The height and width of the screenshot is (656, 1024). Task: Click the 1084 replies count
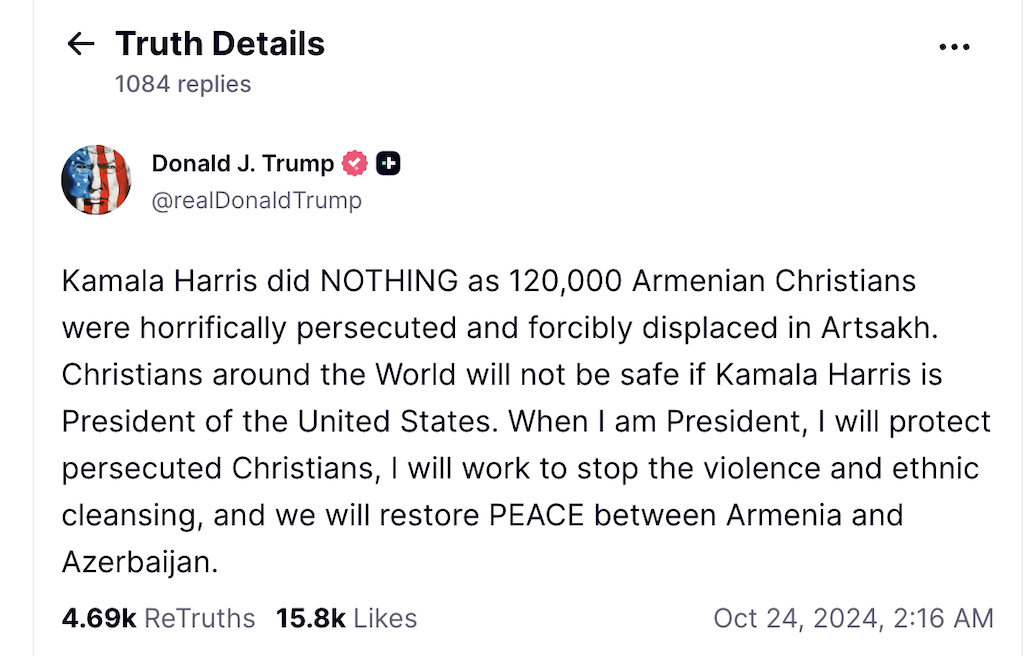183,84
